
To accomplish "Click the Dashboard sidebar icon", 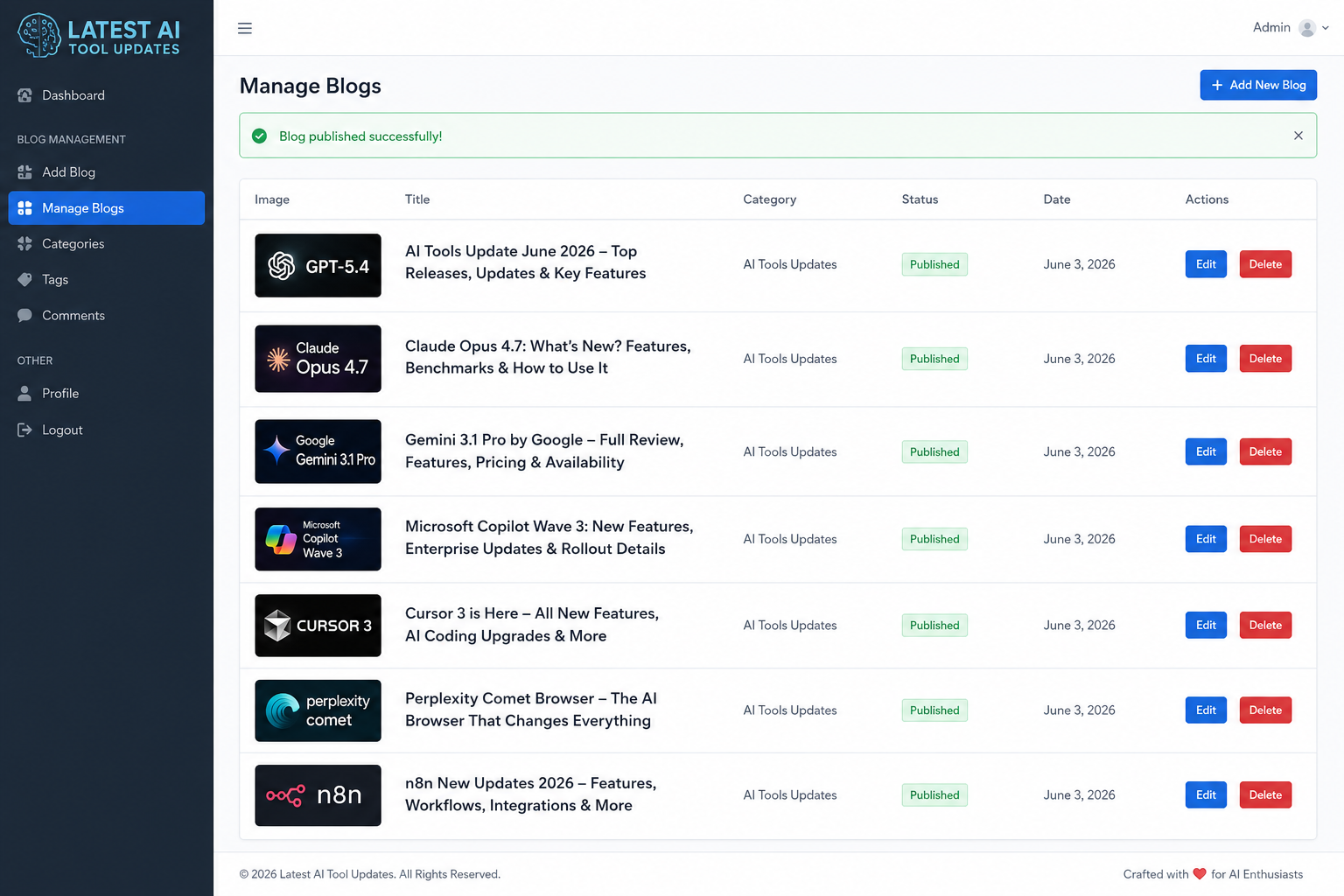I will (24, 95).
